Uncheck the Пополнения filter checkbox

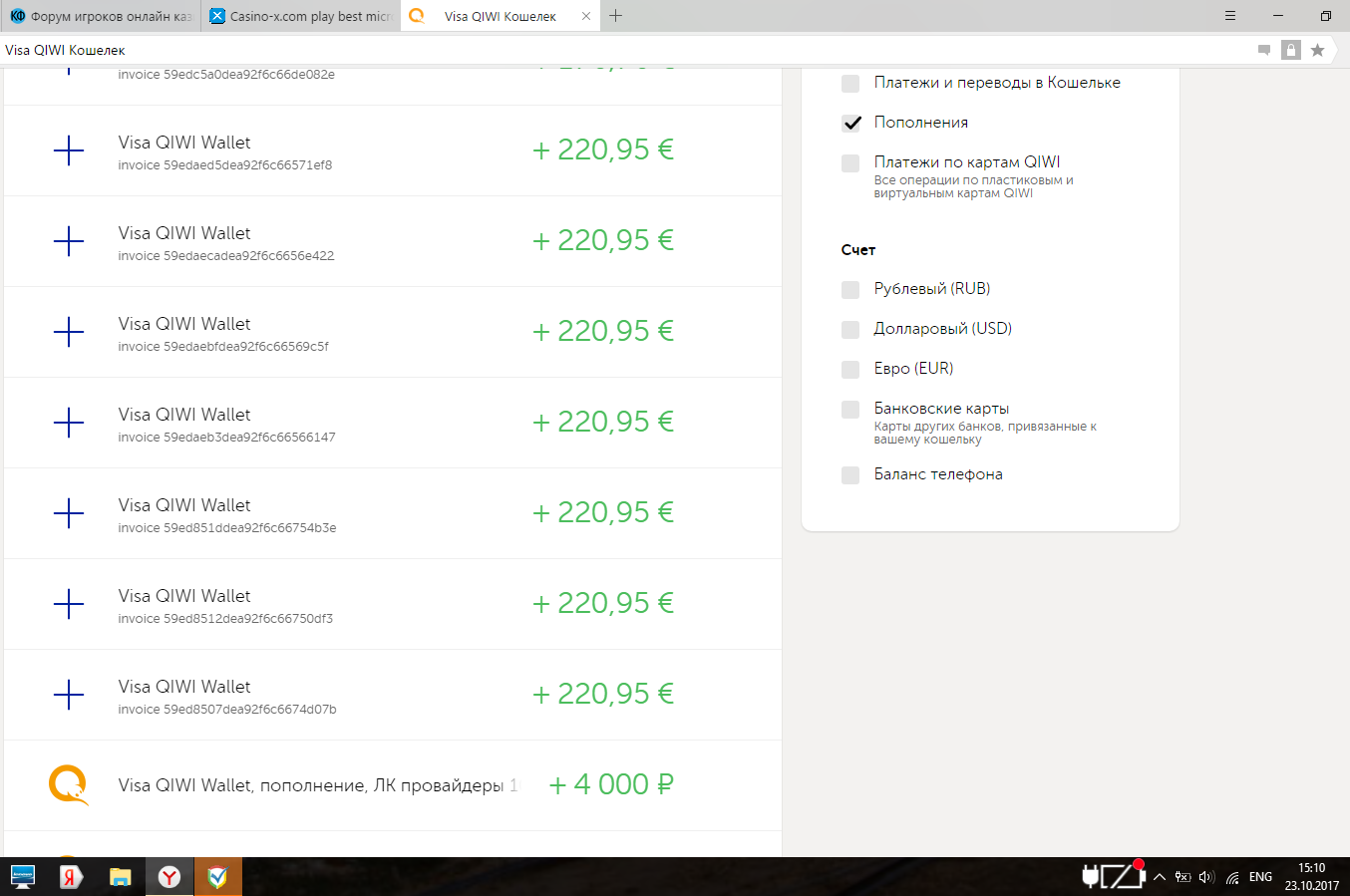pyautogui.click(x=851, y=123)
